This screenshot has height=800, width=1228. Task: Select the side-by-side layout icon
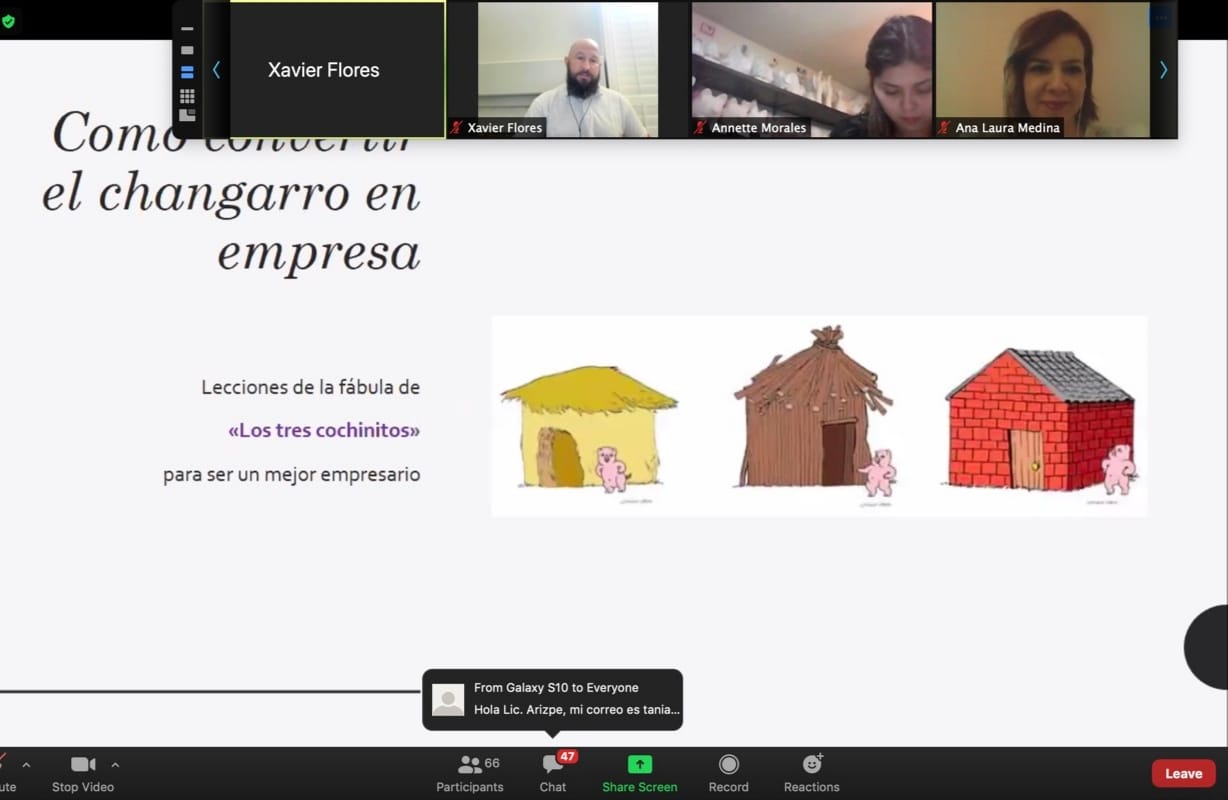pyautogui.click(x=187, y=116)
